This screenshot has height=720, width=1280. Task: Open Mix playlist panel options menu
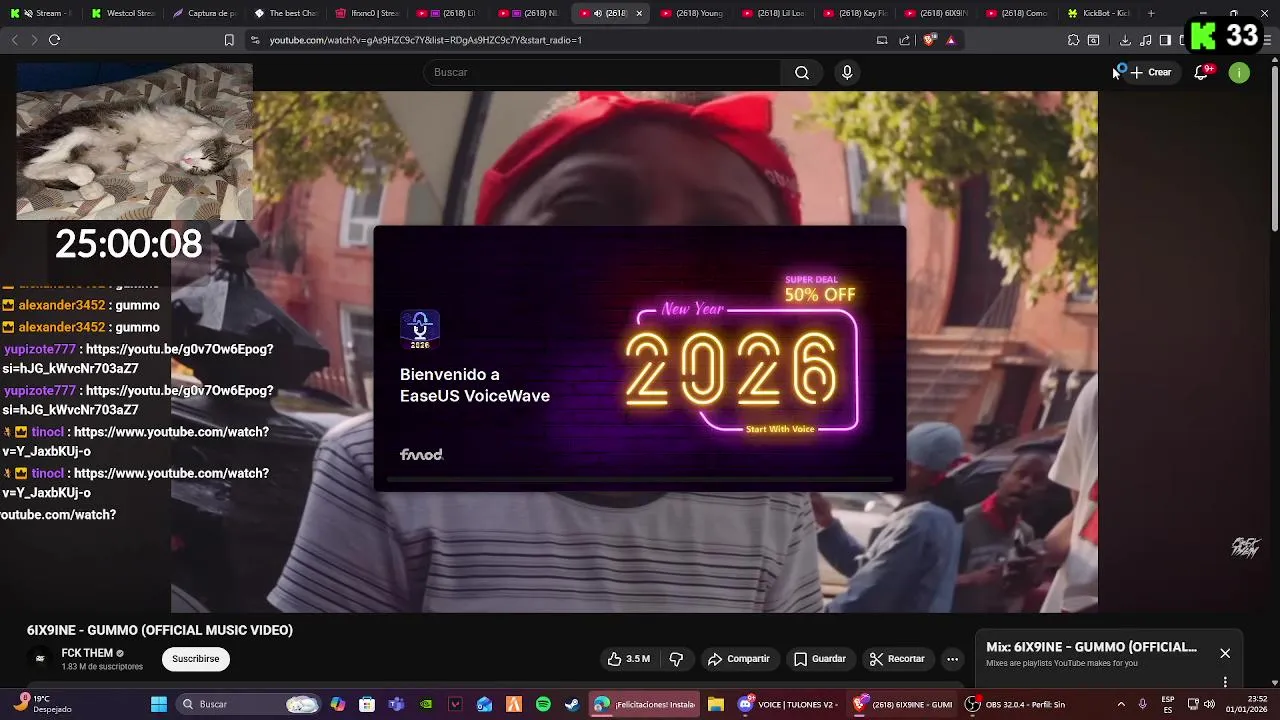click(x=1225, y=682)
